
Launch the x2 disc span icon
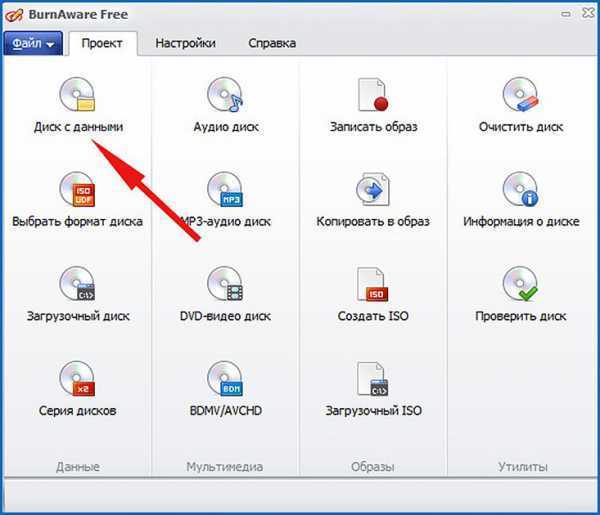77,378
